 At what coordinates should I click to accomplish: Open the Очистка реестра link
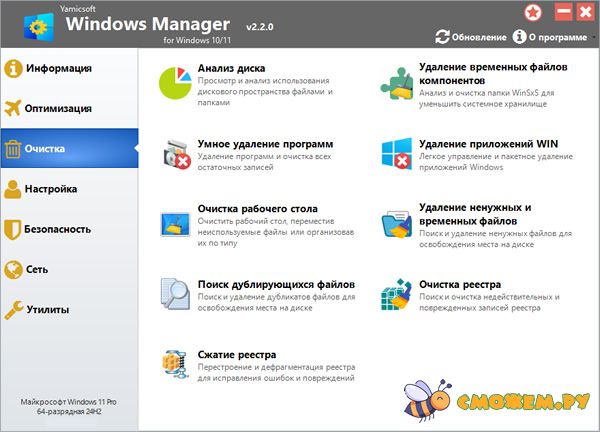tap(460, 284)
